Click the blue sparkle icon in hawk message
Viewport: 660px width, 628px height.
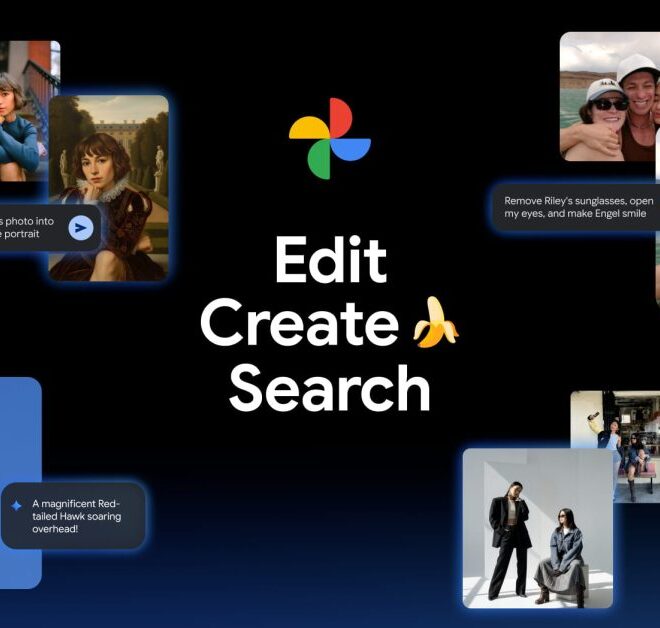[16, 506]
